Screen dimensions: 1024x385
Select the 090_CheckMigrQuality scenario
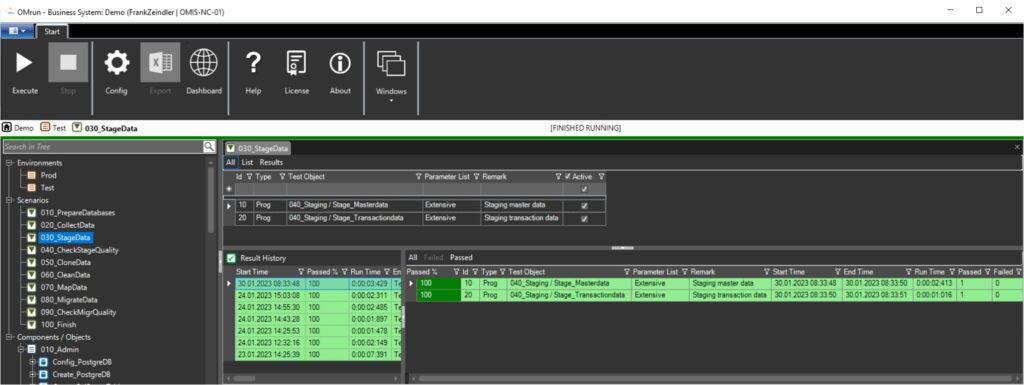(x=78, y=312)
